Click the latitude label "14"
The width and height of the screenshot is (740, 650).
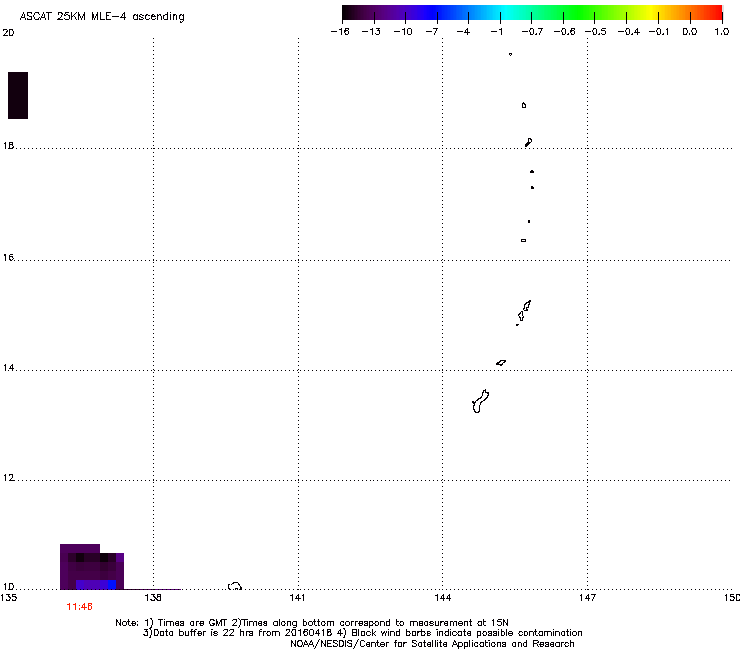8,368
